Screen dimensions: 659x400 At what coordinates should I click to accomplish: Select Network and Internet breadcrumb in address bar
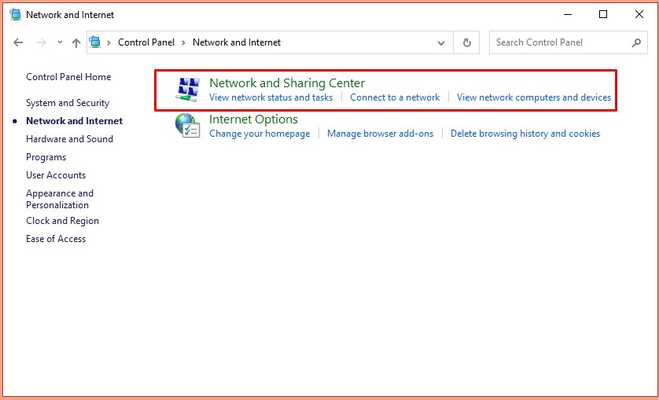pyautogui.click(x=237, y=42)
